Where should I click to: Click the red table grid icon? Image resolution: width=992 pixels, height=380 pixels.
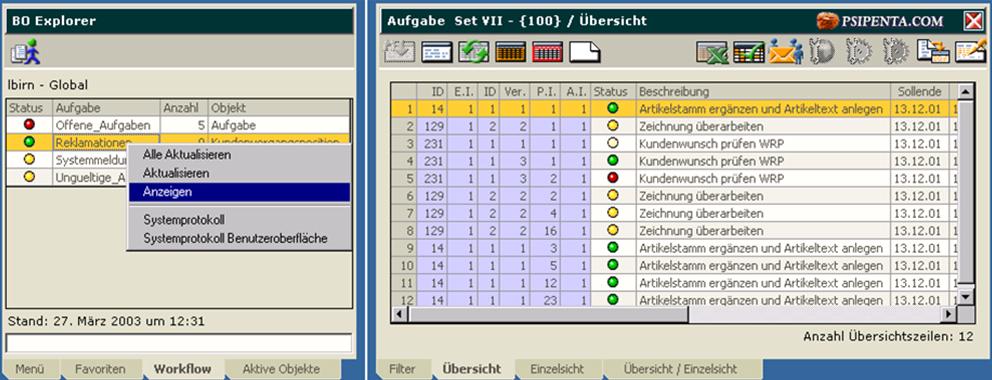(548, 52)
